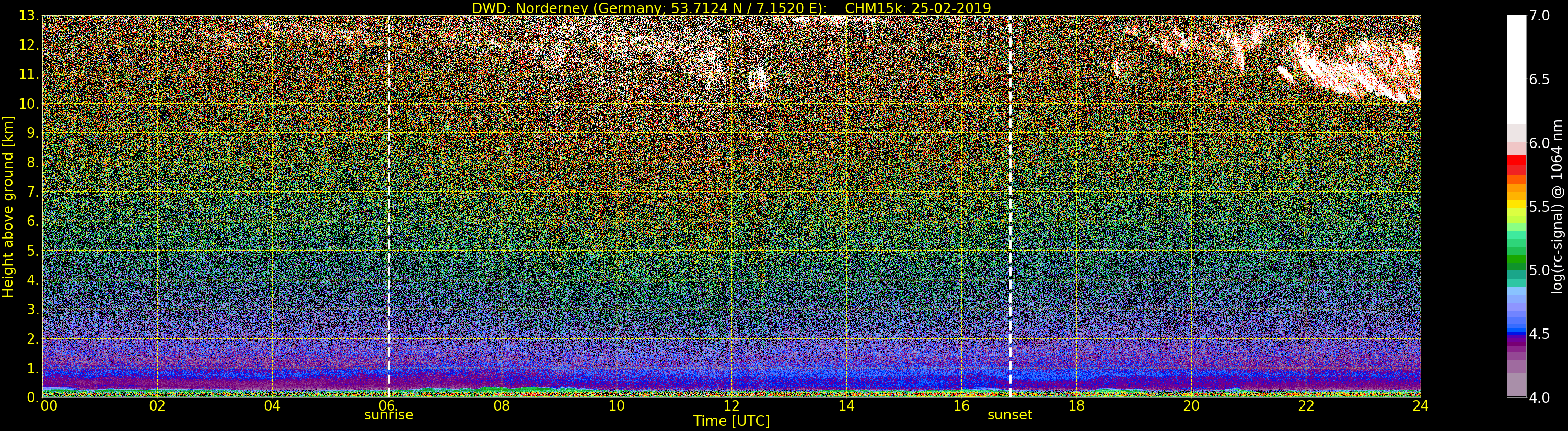The height and width of the screenshot is (431, 1568).
Task: Click the colorbar tick label '5.5'
Action: (1539, 207)
